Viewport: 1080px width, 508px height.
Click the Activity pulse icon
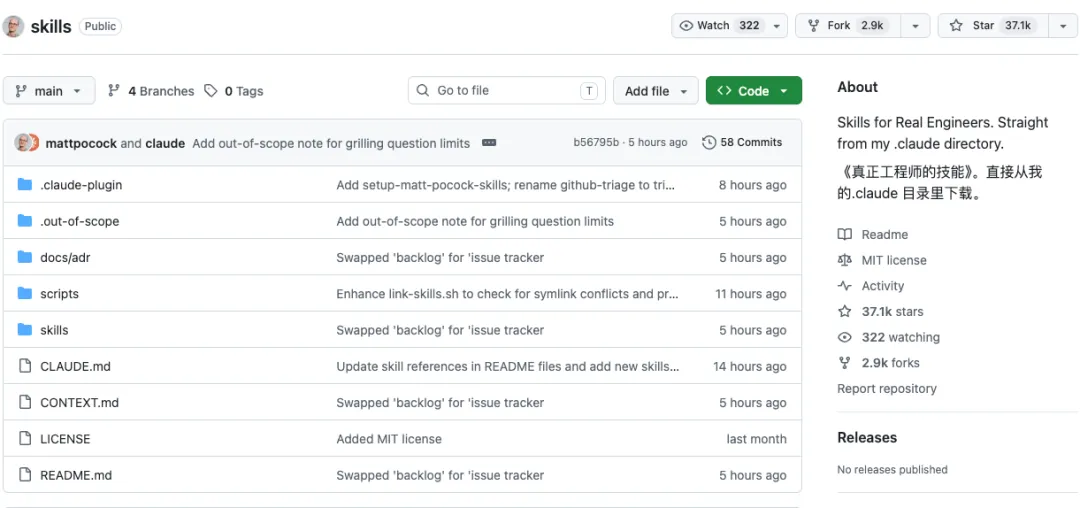click(x=845, y=286)
